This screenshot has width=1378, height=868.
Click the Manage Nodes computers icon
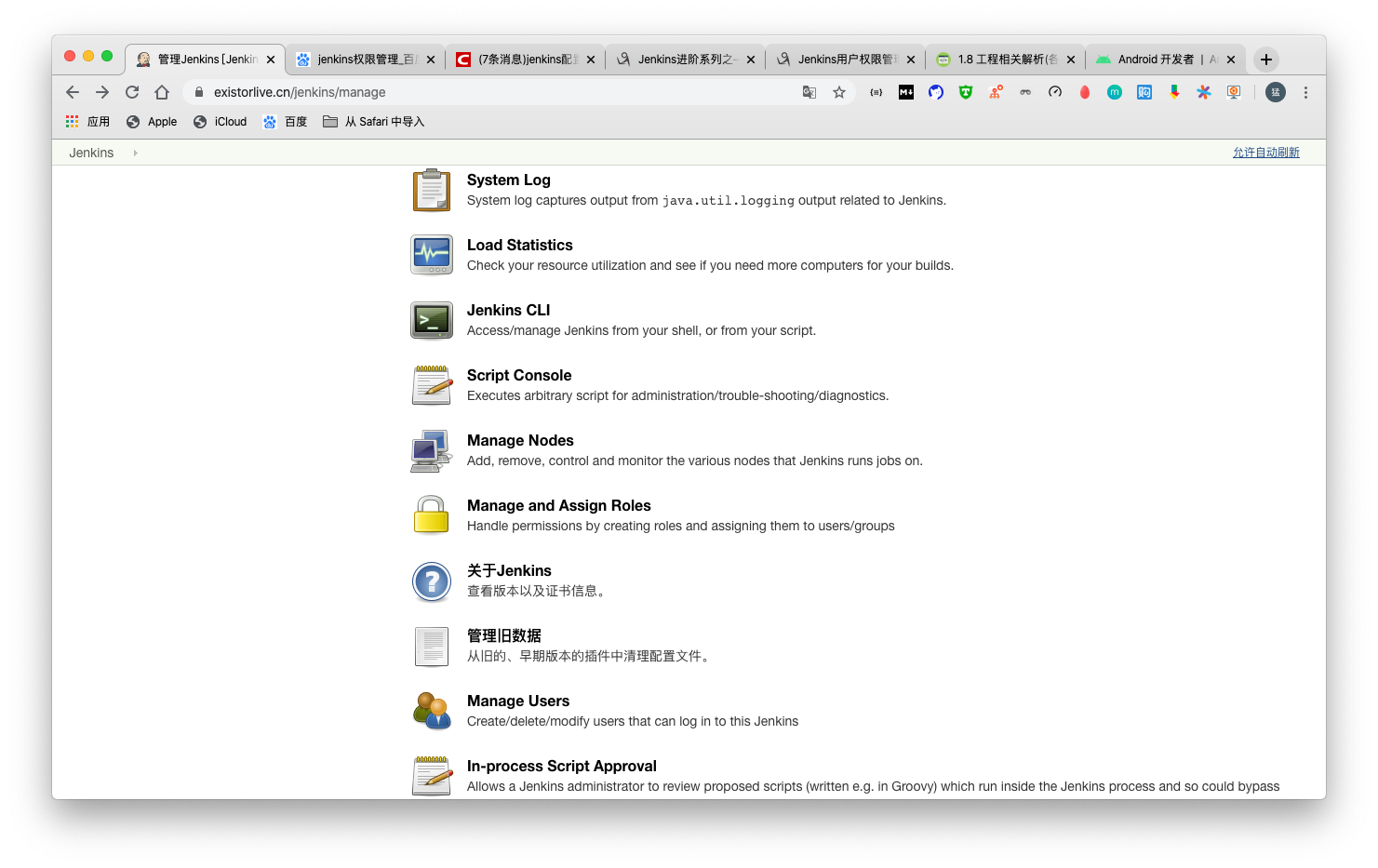pos(431,450)
